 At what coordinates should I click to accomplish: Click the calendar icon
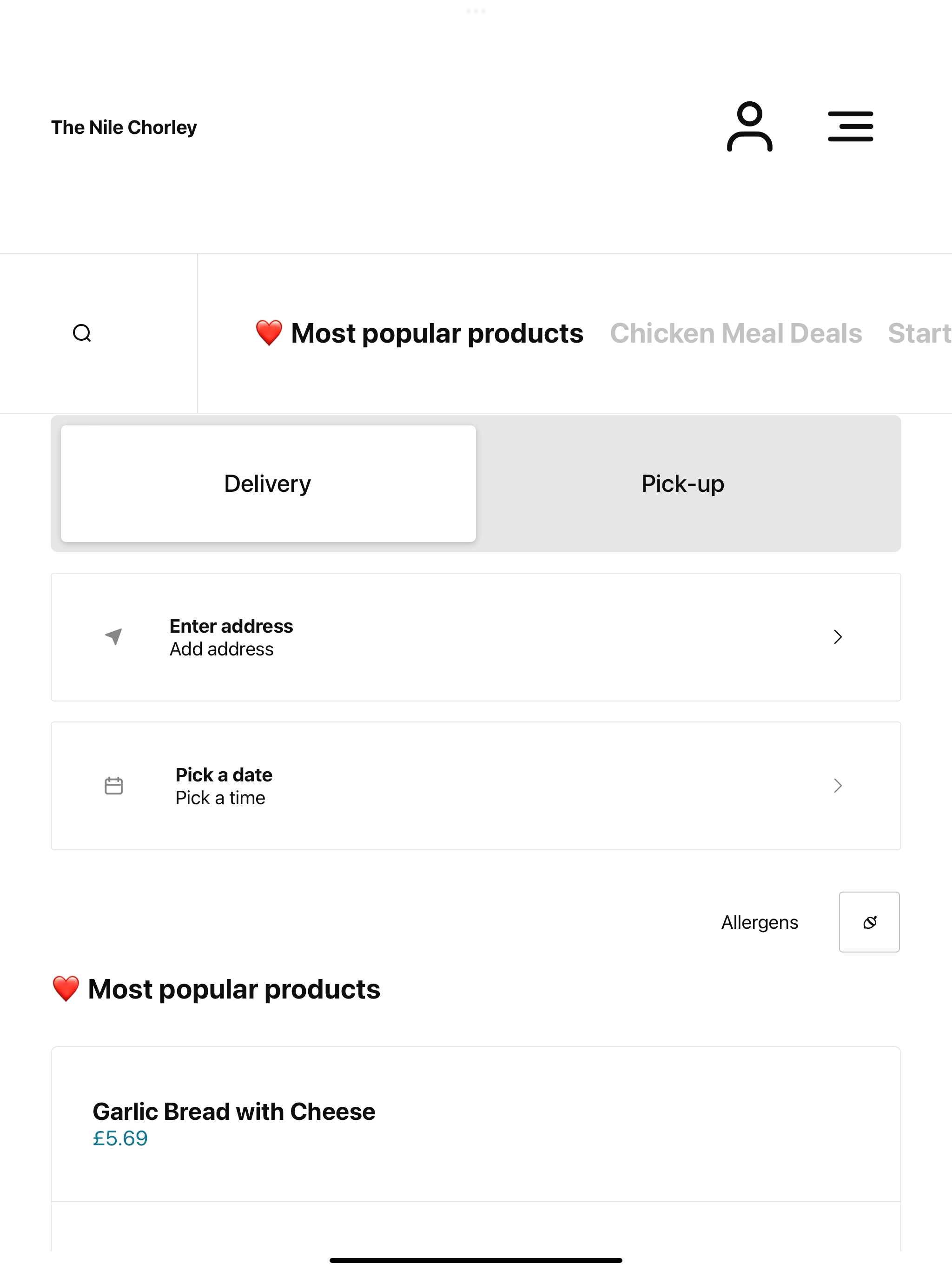coord(114,786)
